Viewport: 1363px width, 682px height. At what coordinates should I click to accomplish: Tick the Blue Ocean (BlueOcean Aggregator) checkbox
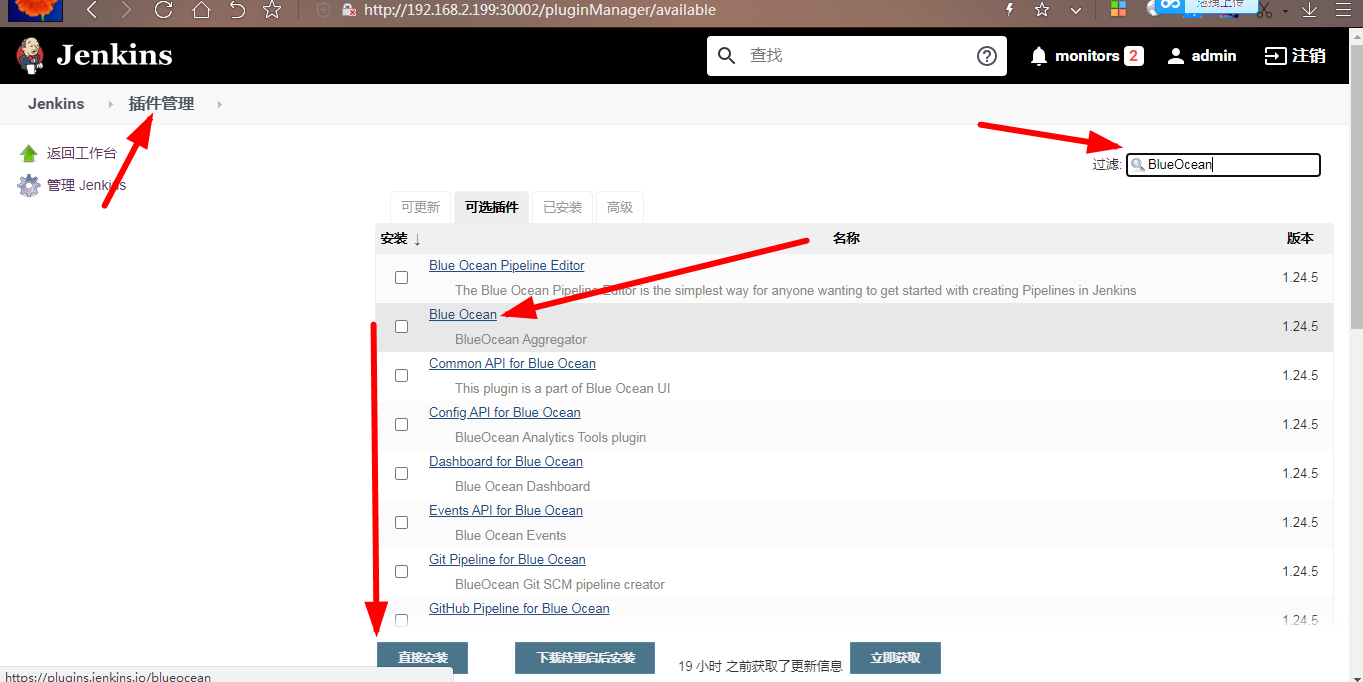click(401, 326)
